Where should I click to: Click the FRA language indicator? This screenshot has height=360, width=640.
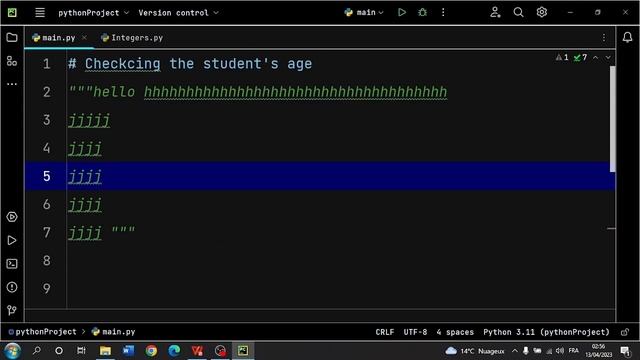pos(573,351)
